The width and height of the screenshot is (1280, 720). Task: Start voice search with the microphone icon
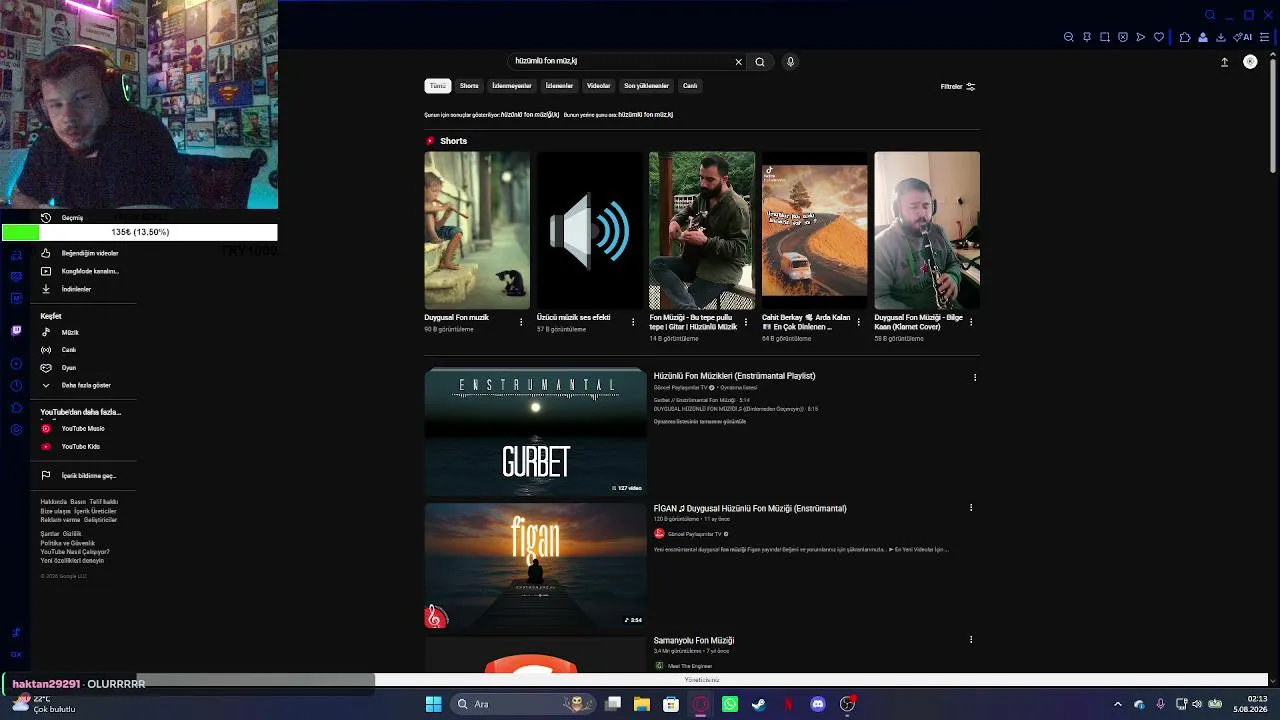pyautogui.click(x=790, y=62)
